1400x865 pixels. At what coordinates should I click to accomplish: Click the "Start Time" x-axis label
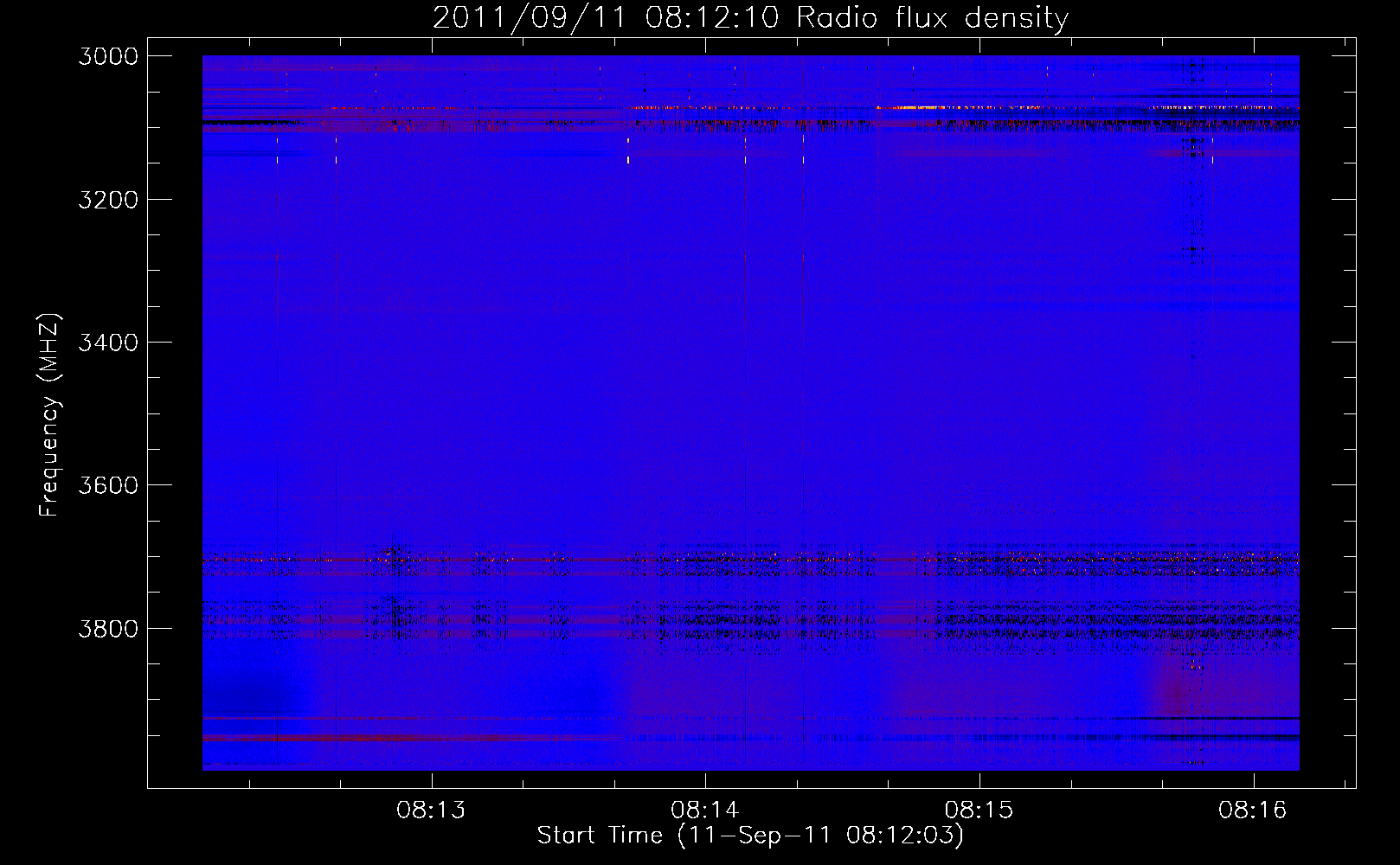600,835
